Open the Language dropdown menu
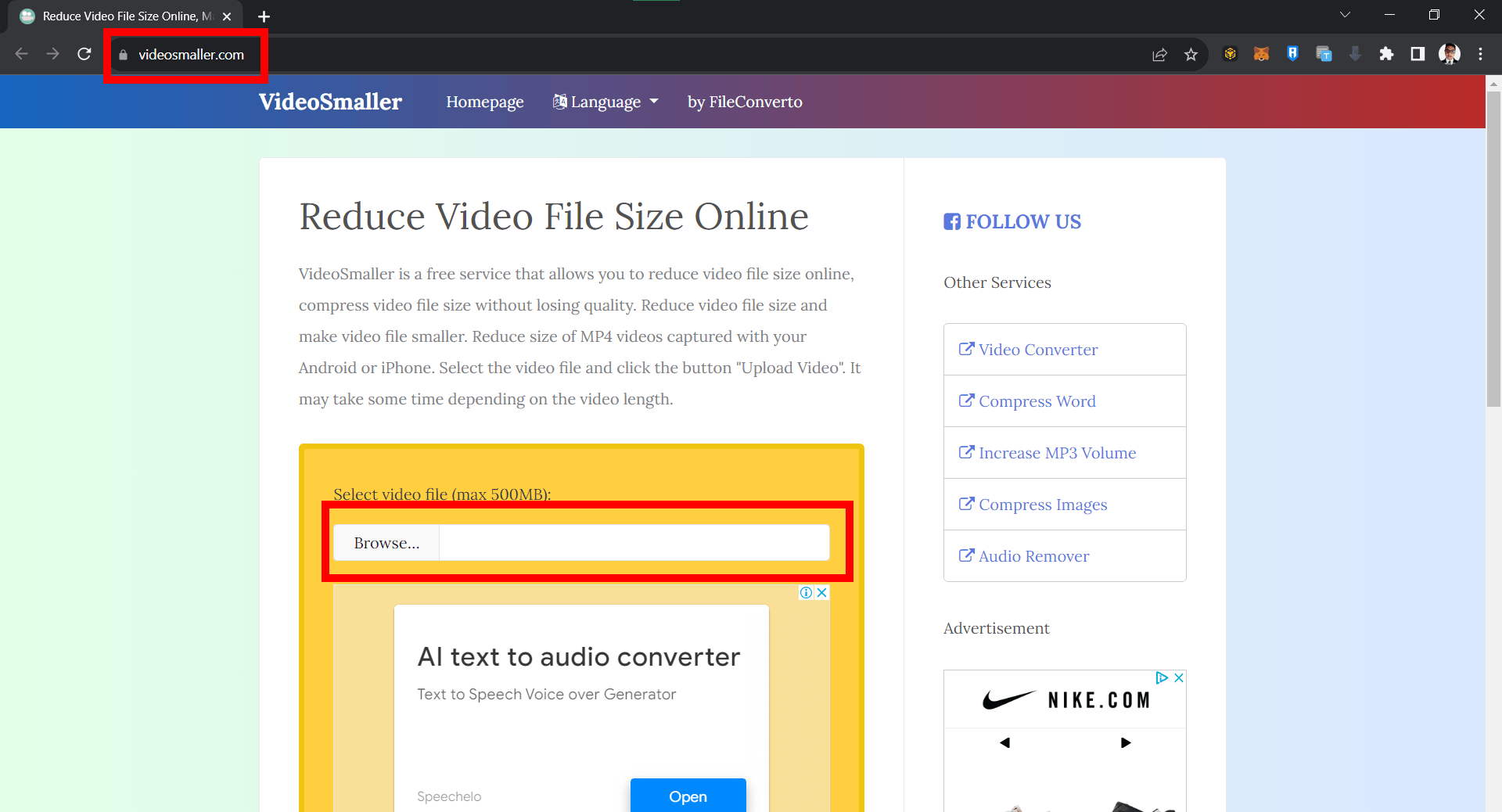Screen dimensions: 1502x812 pyautogui.click(x=605, y=102)
